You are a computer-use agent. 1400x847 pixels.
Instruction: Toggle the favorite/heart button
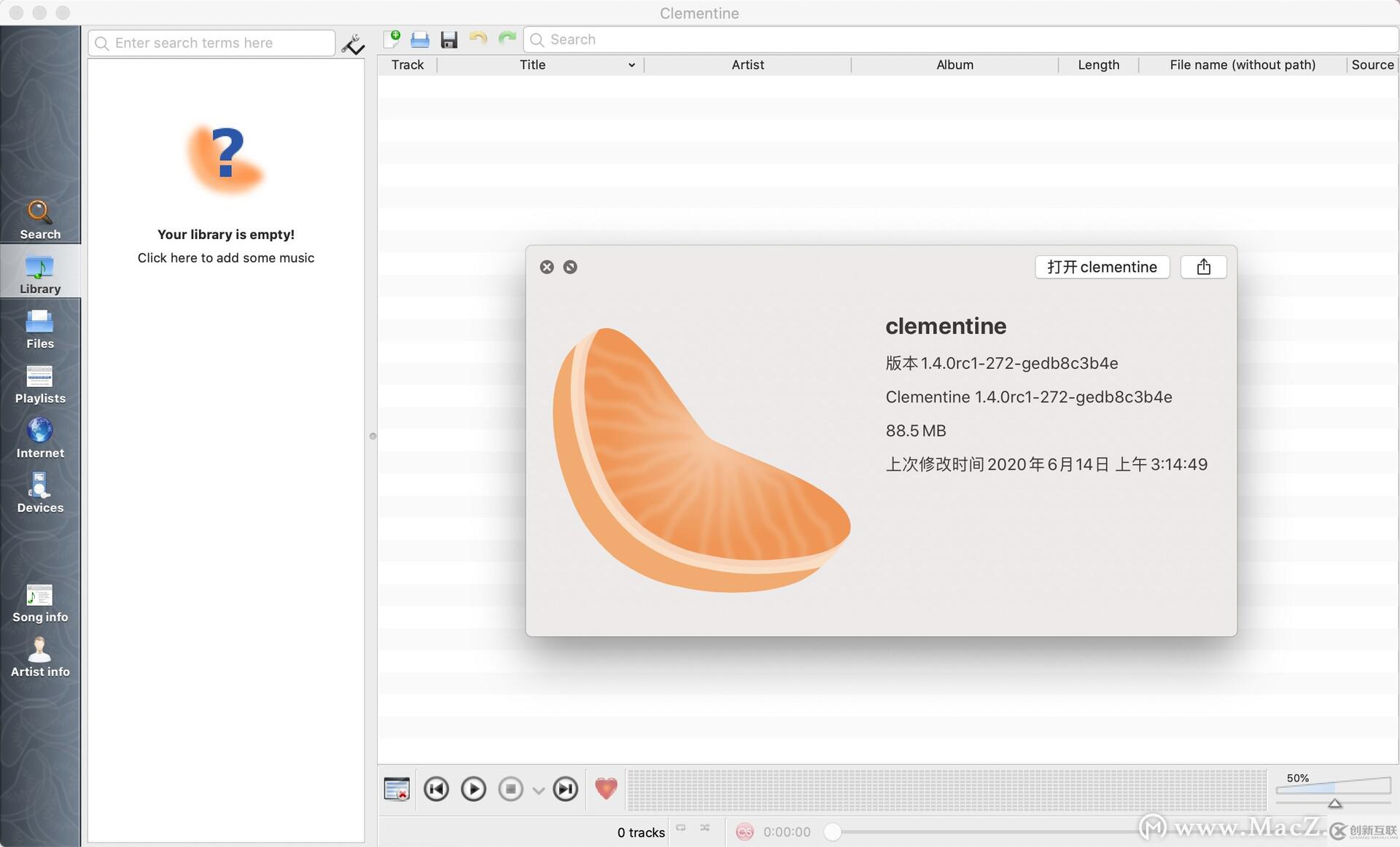coord(607,790)
